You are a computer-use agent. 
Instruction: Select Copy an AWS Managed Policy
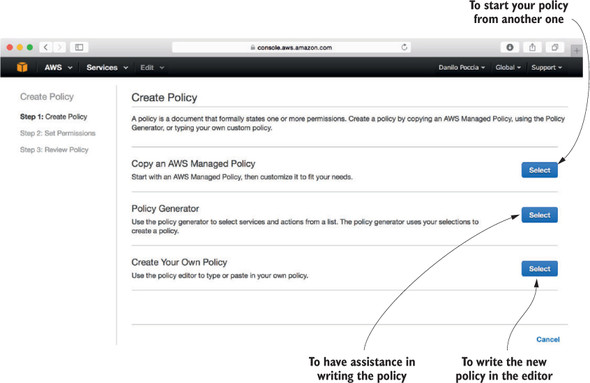point(540,170)
